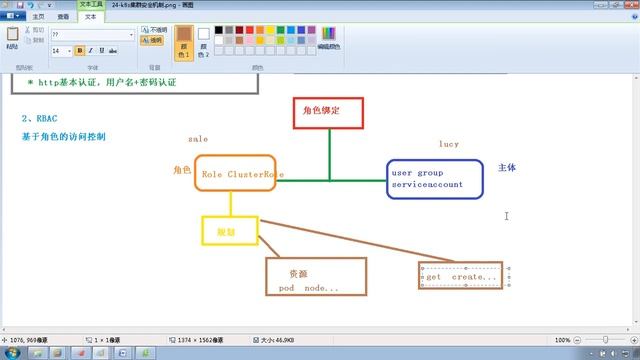Pick the gold swatch in second row

(x=260, y=40)
